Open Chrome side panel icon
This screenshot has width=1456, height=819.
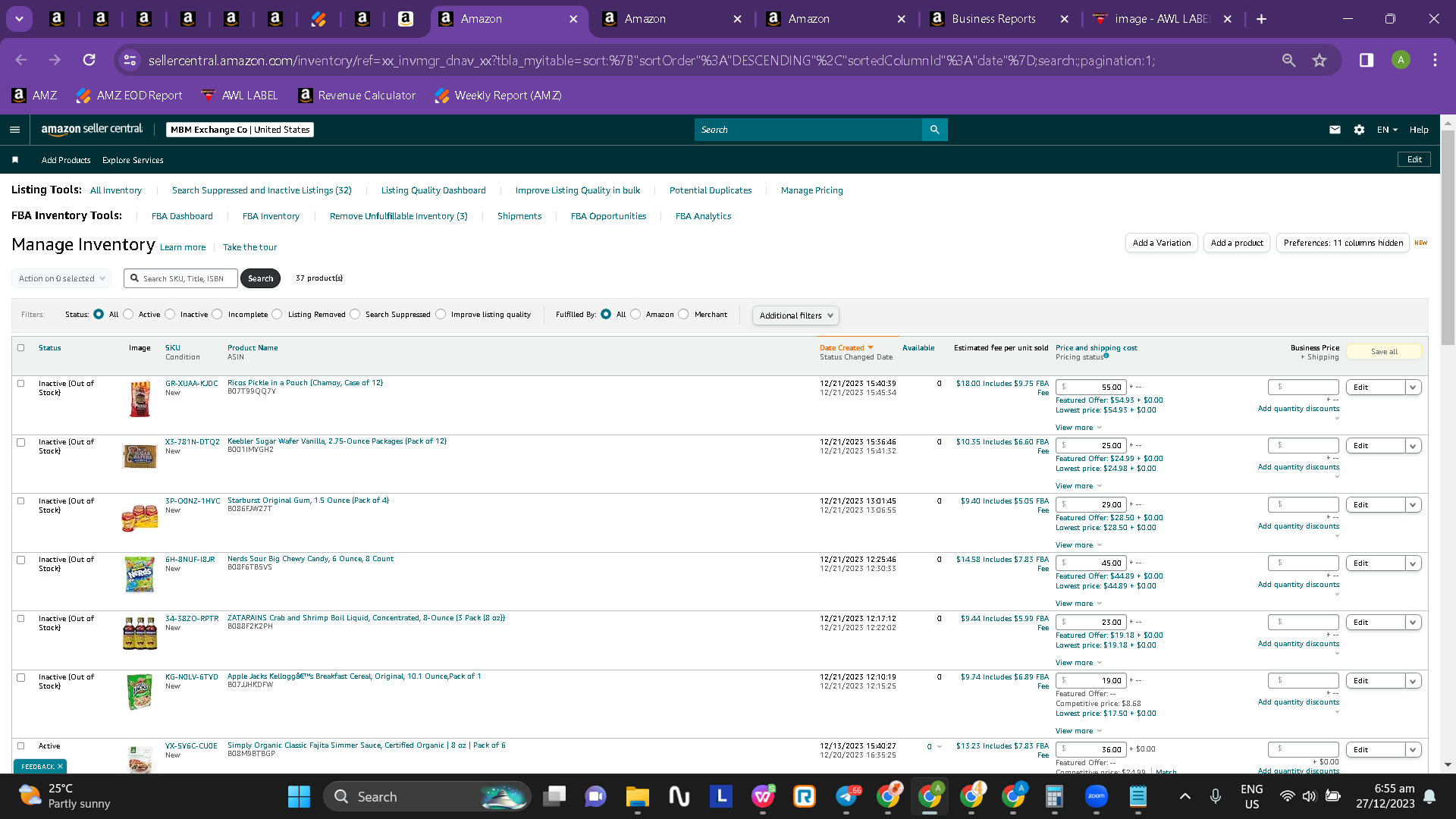click(1367, 60)
